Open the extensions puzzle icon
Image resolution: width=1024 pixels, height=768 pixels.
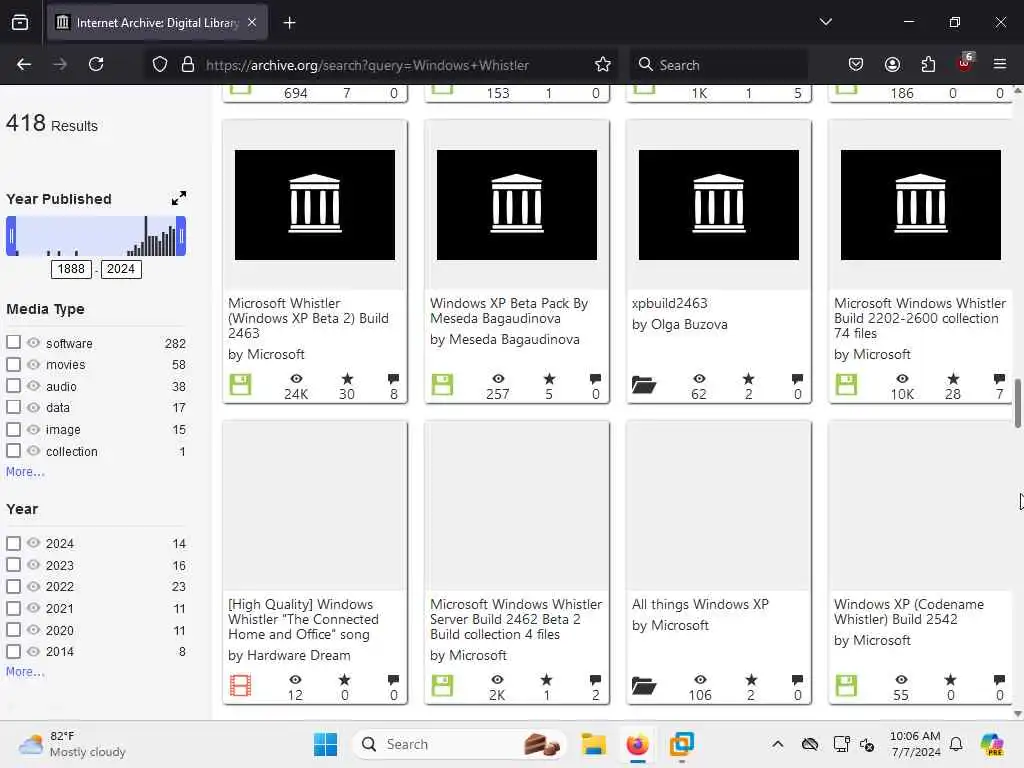coord(928,65)
